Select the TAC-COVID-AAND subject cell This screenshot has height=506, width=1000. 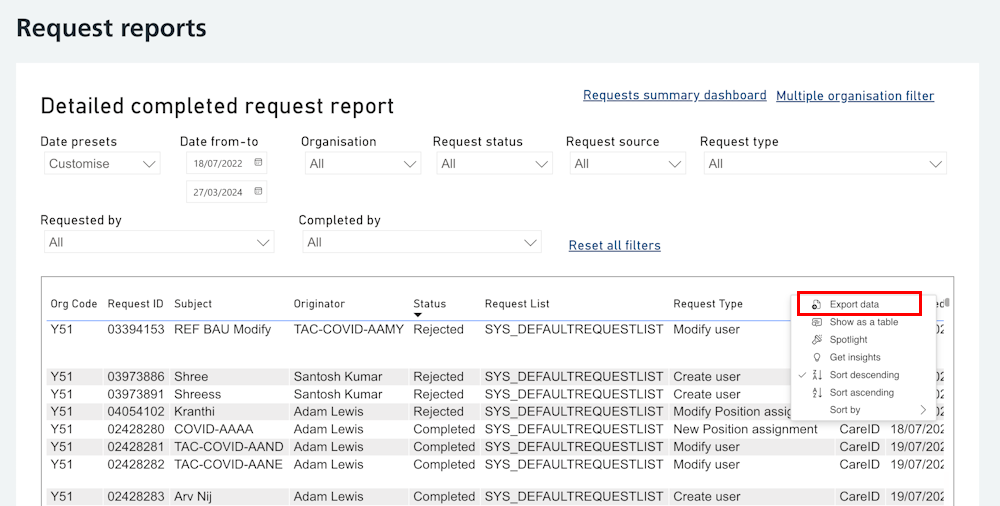pos(229,447)
